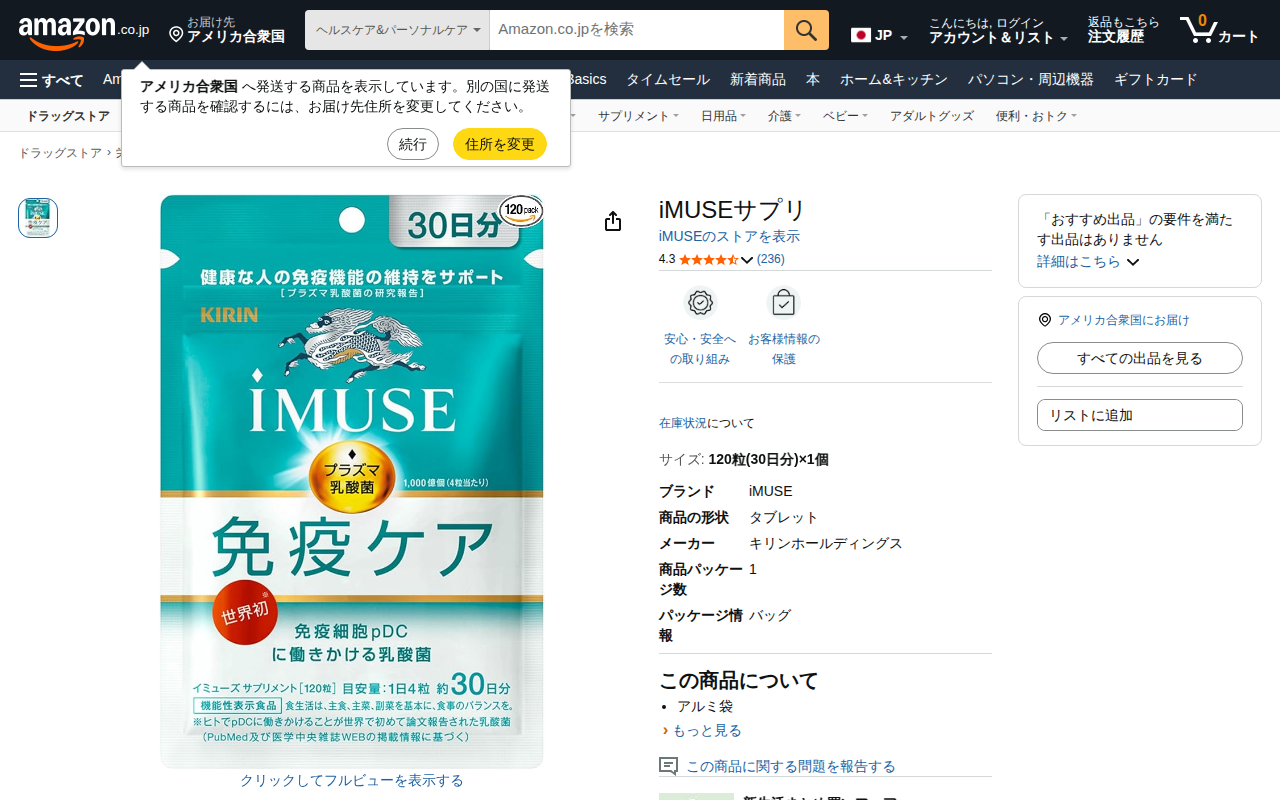
Task: Click the main iMUSE product image
Action: coord(352,481)
